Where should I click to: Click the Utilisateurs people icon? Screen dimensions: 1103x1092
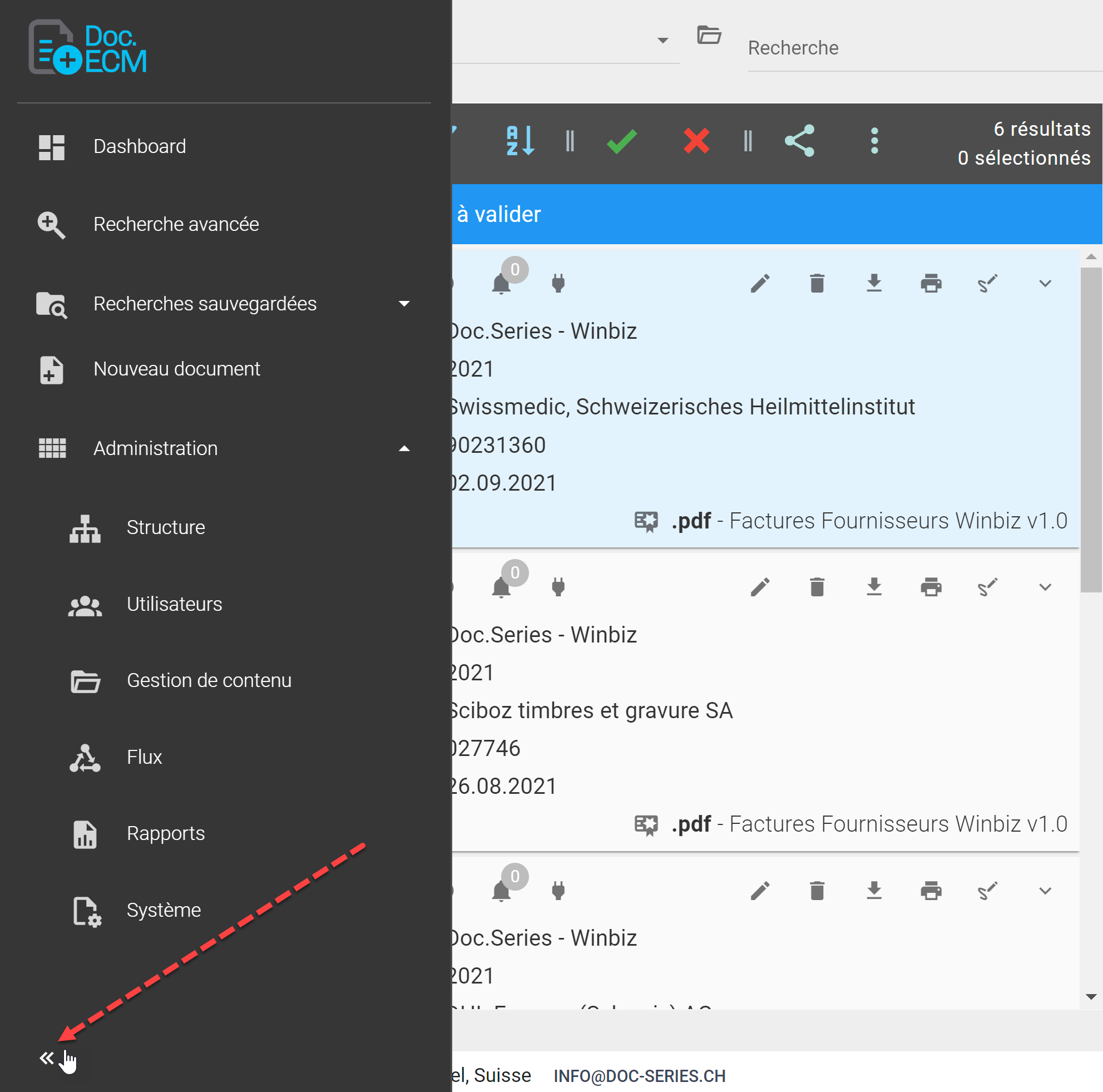click(x=85, y=606)
